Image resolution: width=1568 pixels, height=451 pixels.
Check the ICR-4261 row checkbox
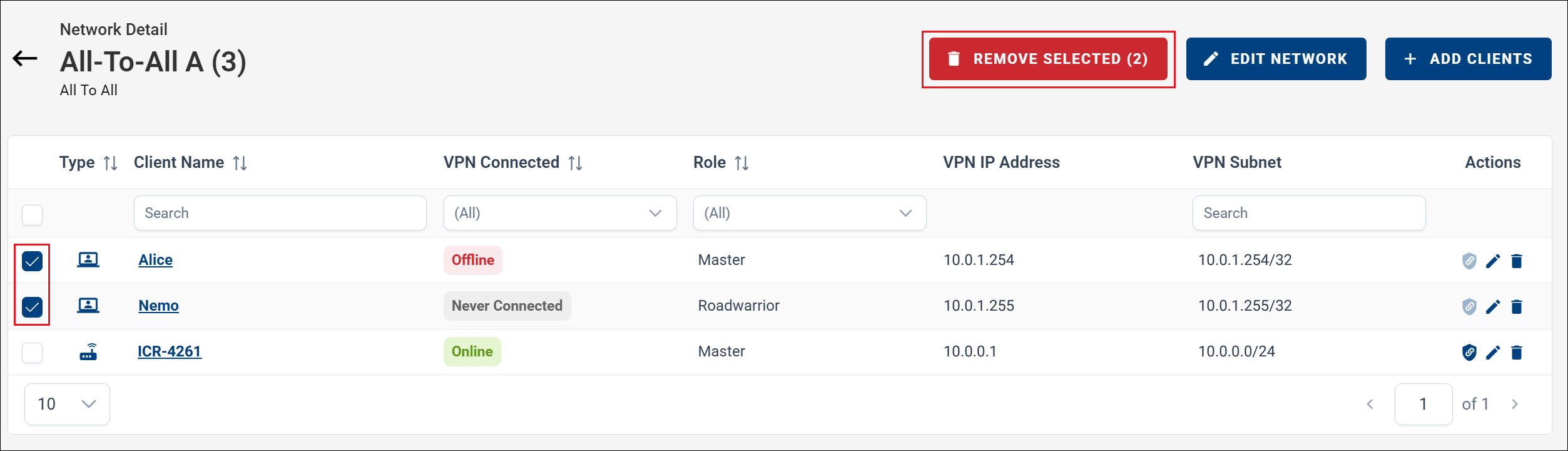click(x=32, y=353)
